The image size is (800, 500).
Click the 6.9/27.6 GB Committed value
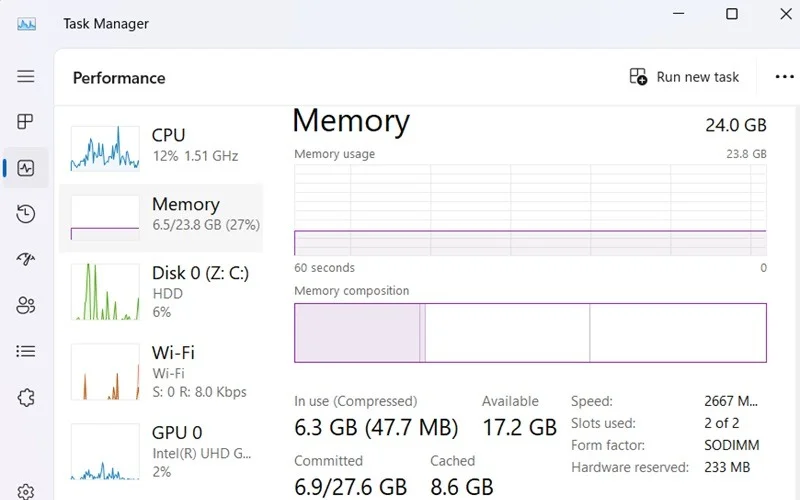(351, 487)
